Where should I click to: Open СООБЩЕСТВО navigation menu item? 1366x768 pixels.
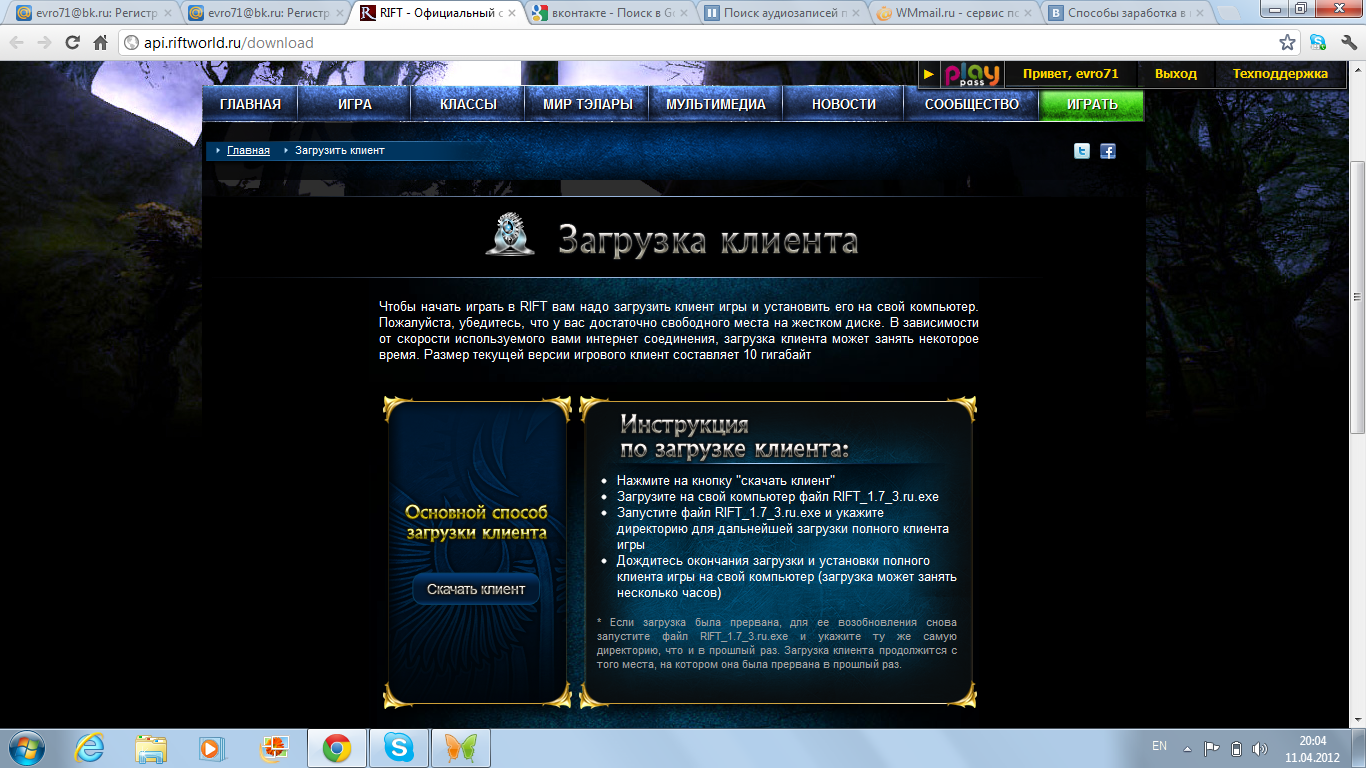pyautogui.click(x=972, y=104)
